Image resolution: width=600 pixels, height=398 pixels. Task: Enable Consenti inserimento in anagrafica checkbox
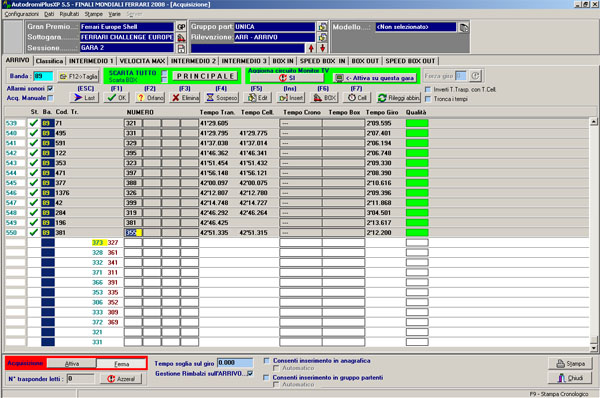point(267,360)
